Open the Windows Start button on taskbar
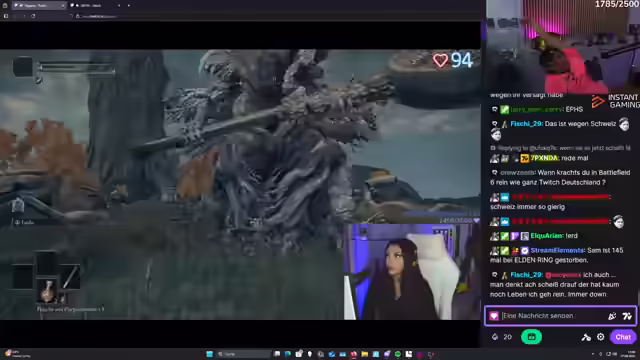The width and height of the screenshot is (640, 360). click(209, 354)
